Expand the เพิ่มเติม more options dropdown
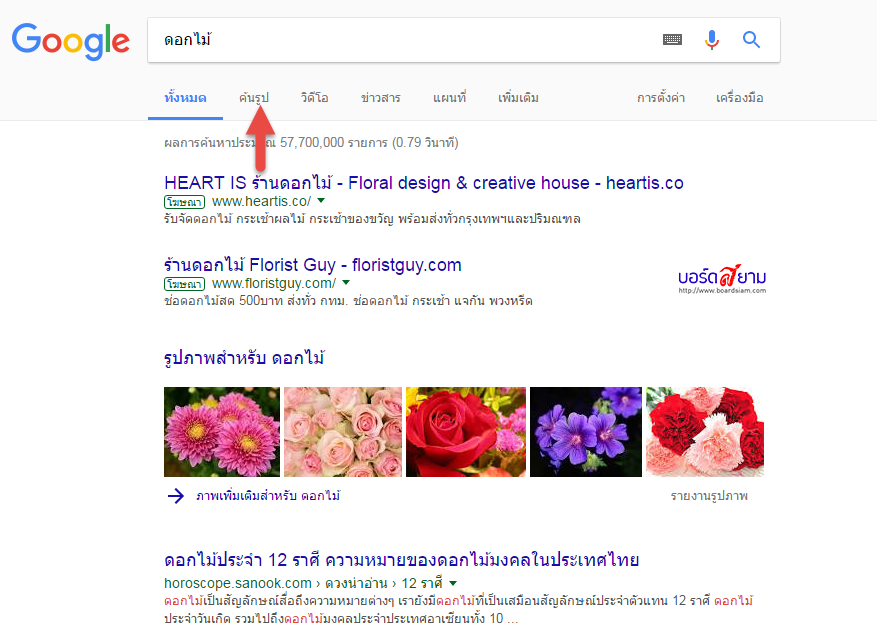Screen dimensions: 877x640 click(x=518, y=98)
